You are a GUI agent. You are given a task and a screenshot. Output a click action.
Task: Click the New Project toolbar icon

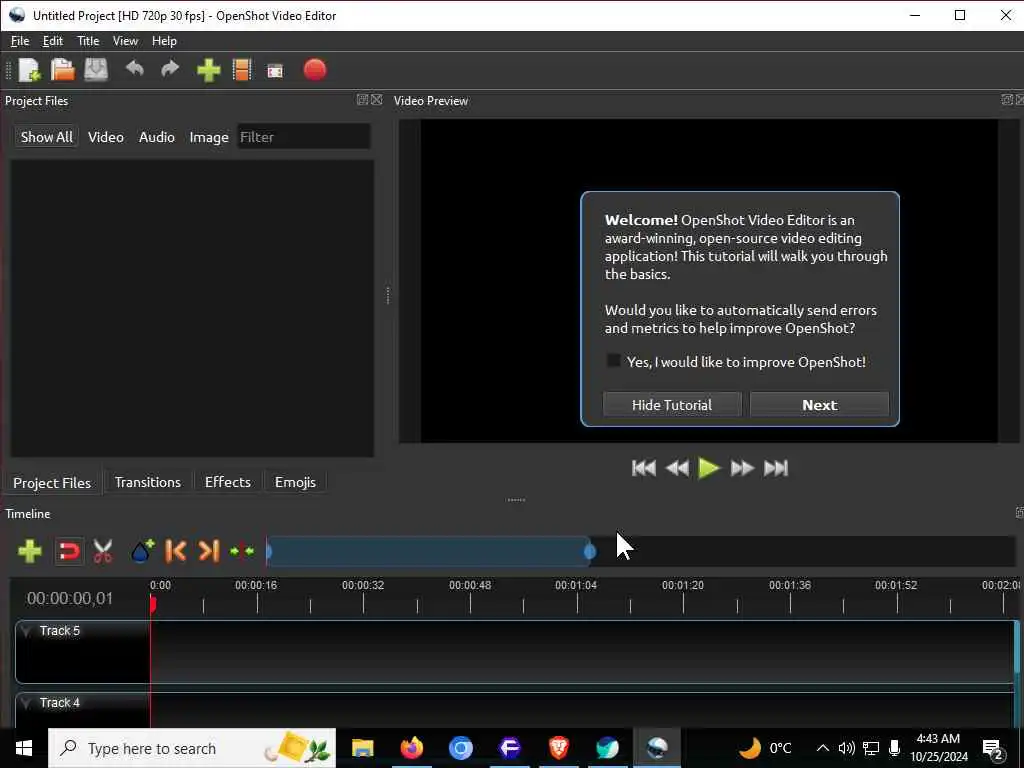click(29, 70)
